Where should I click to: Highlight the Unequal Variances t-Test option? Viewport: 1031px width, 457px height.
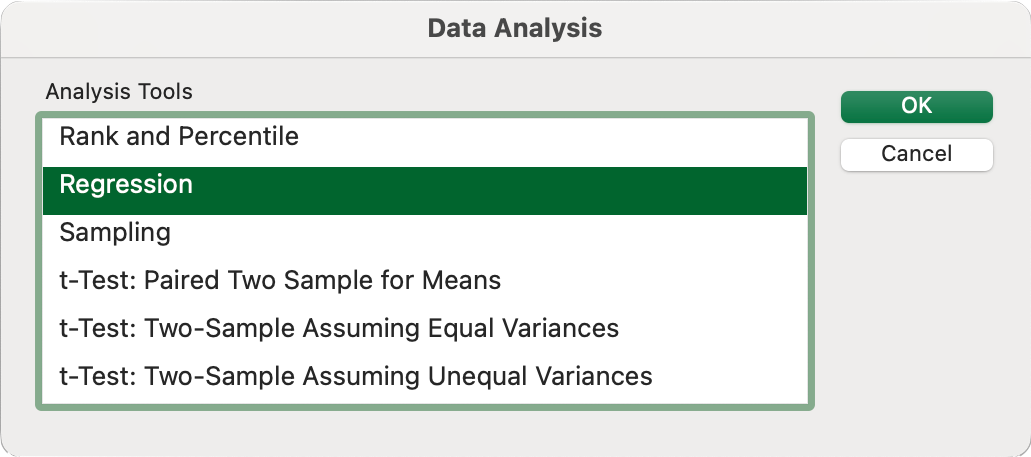click(x=356, y=377)
